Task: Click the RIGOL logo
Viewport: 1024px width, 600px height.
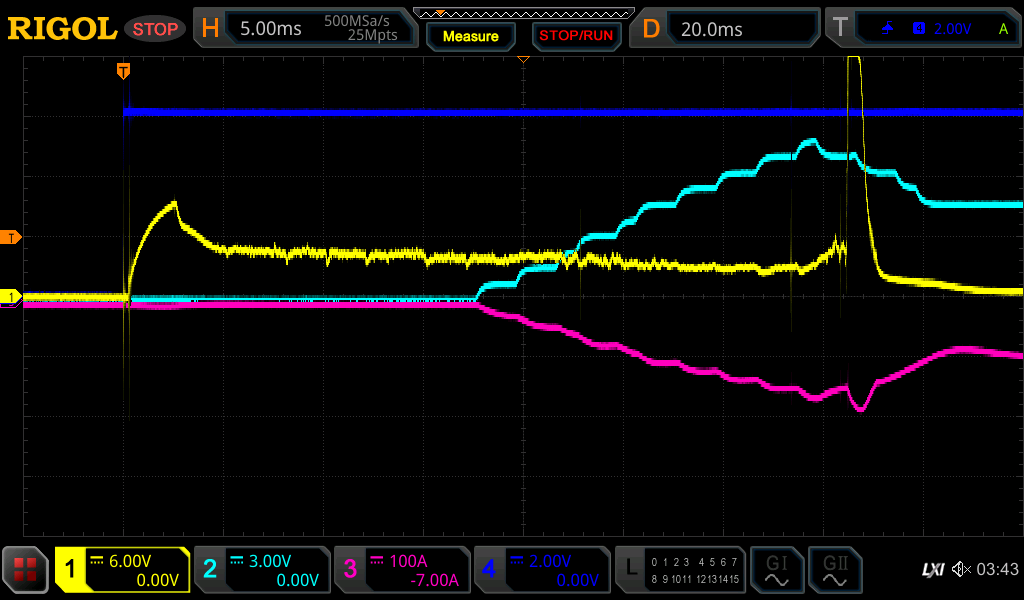Action: [x=62, y=29]
